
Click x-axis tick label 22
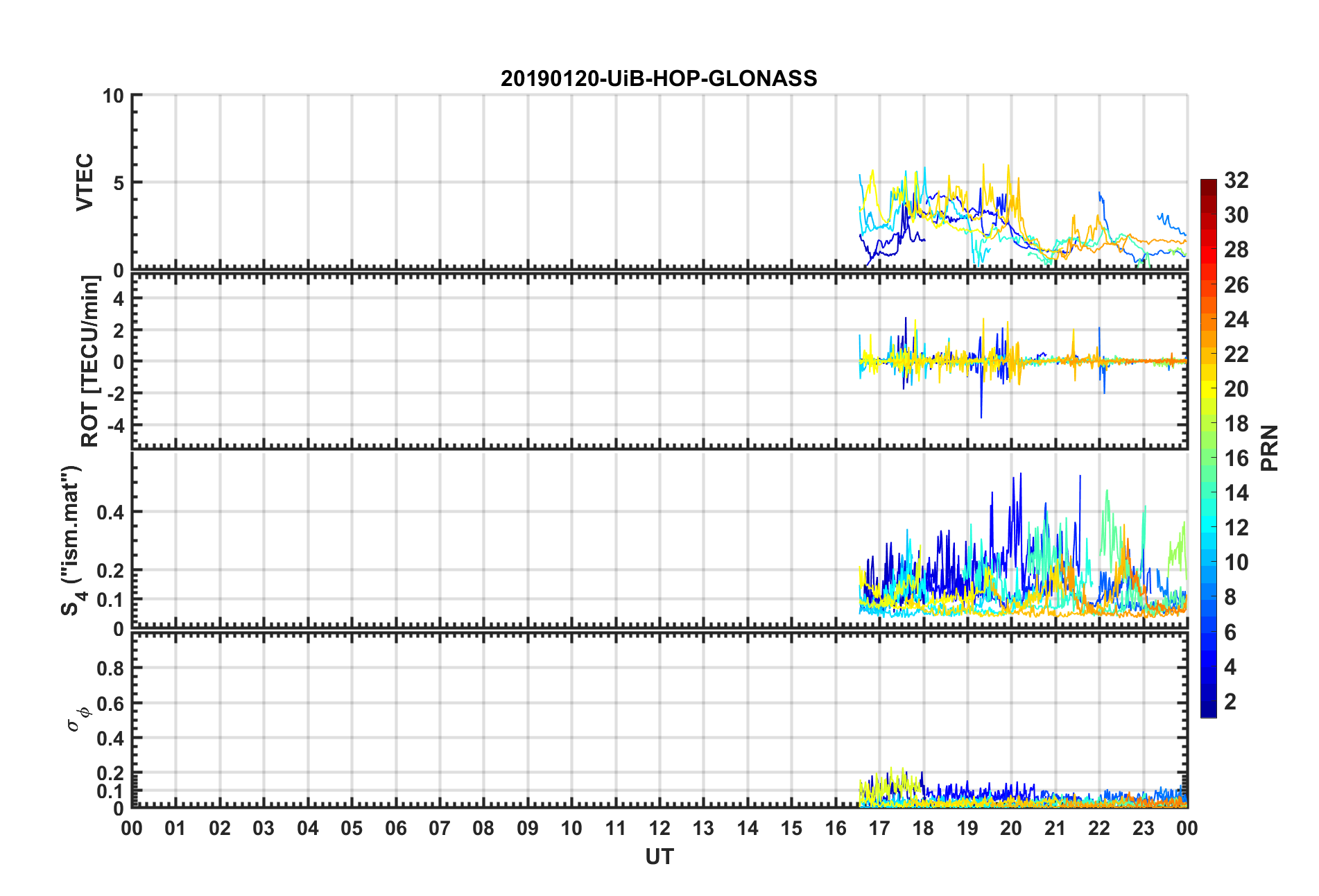tap(1099, 828)
